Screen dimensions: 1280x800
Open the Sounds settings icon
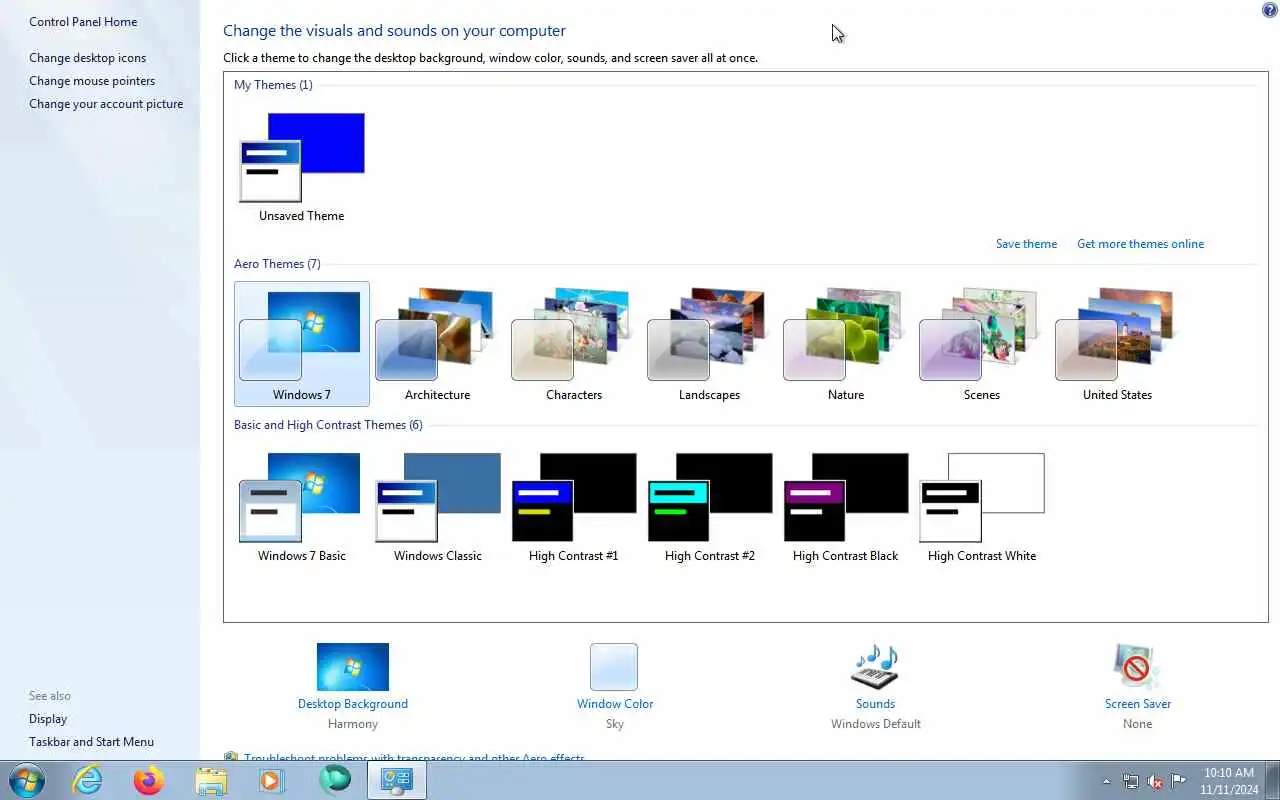coord(875,667)
